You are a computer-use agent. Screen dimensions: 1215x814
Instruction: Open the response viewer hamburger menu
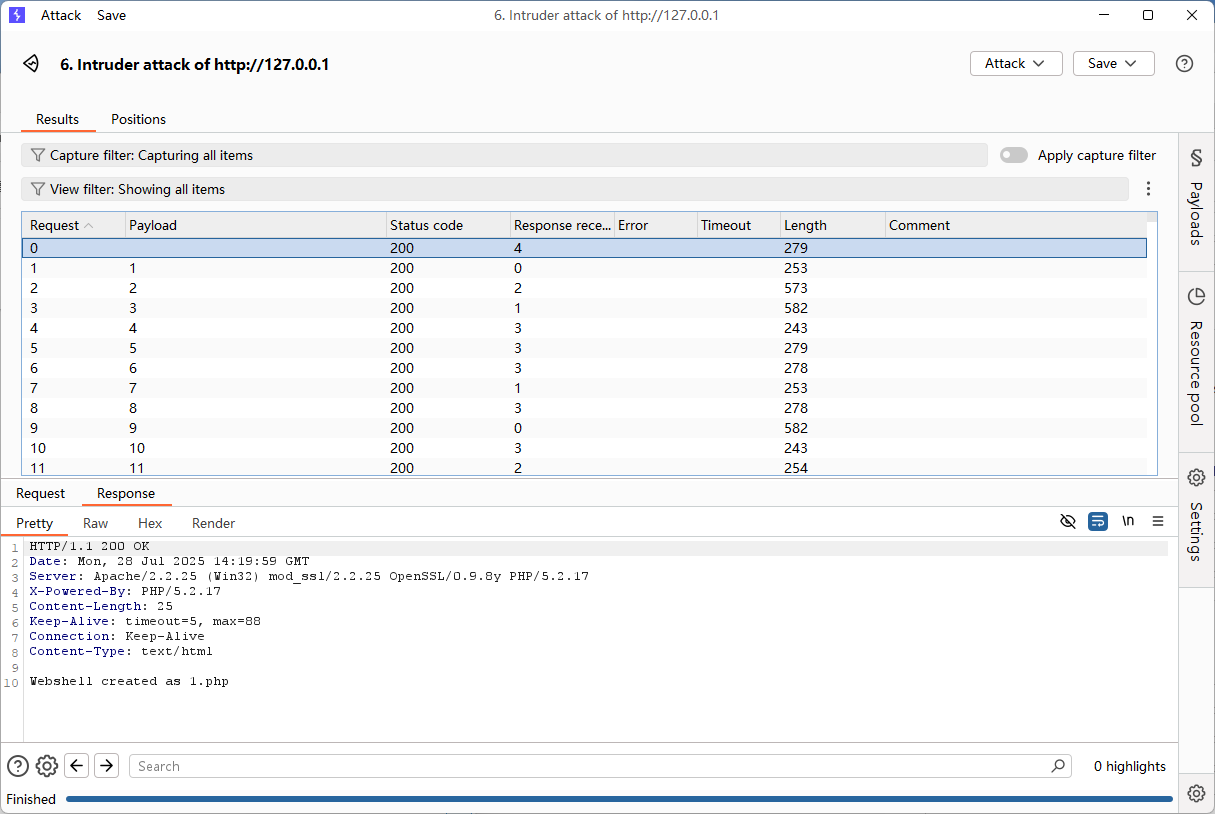click(x=1158, y=522)
